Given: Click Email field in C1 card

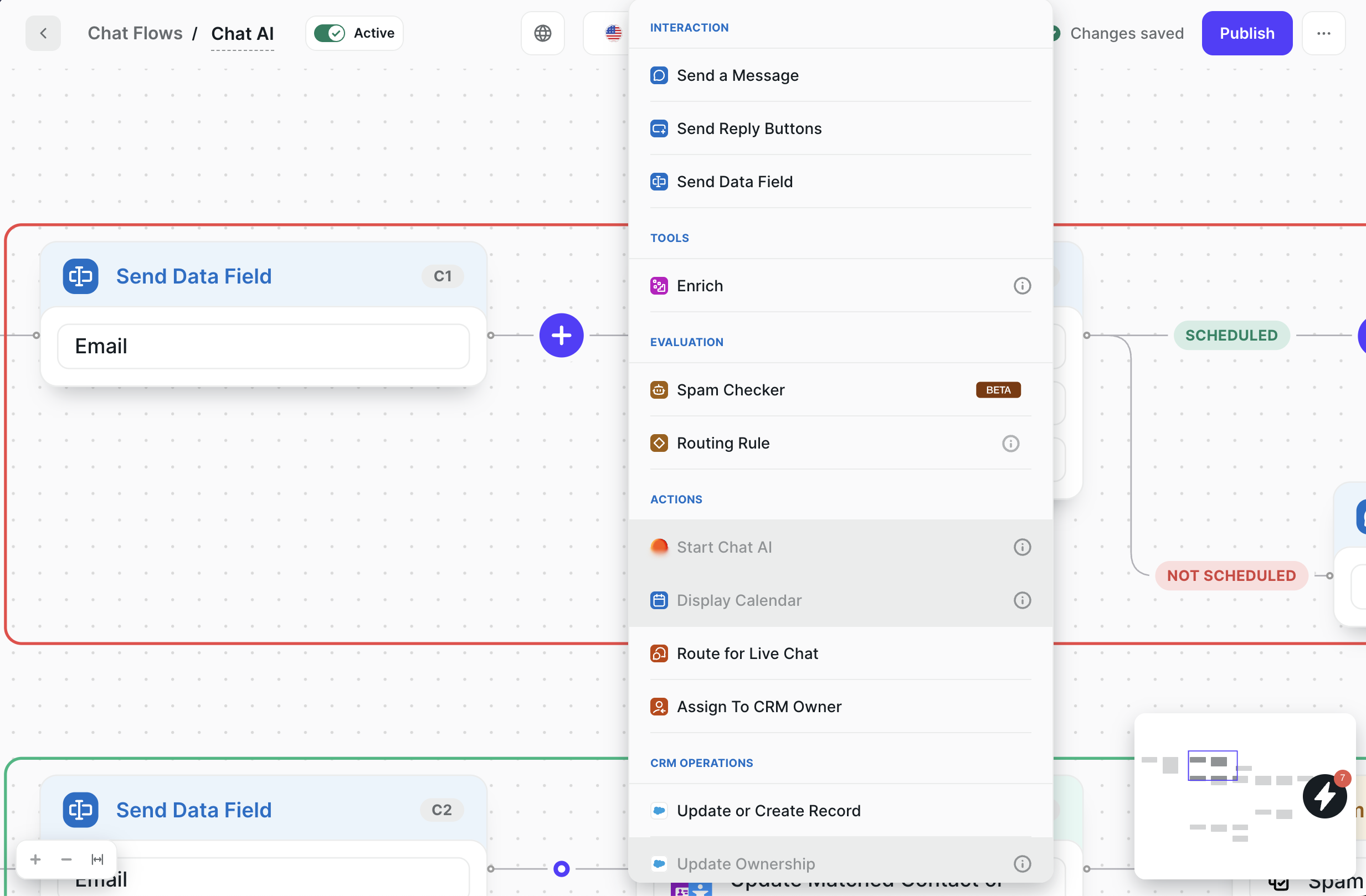Looking at the screenshot, I should (264, 347).
